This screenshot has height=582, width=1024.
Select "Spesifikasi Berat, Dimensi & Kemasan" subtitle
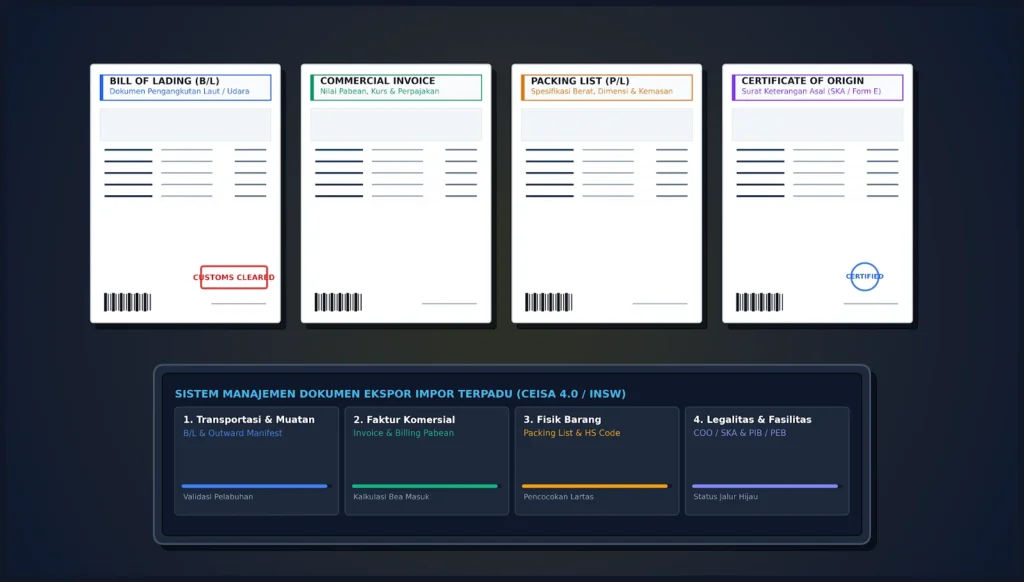[x=601, y=91]
